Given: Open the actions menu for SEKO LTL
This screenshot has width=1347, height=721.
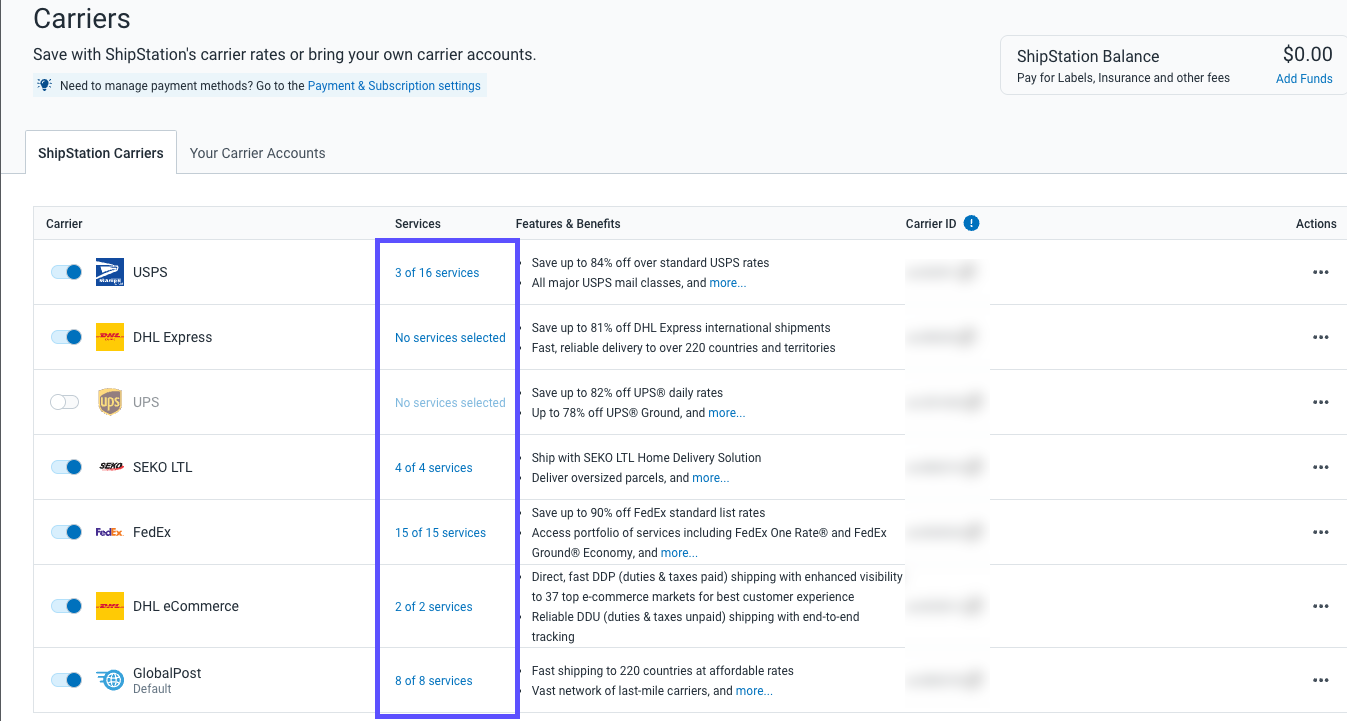Looking at the screenshot, I should [x=1321, y=466].
